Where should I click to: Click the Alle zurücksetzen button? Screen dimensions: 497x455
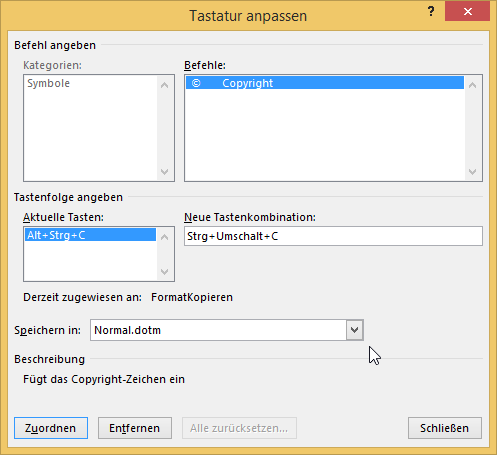[x=239, y=428]
